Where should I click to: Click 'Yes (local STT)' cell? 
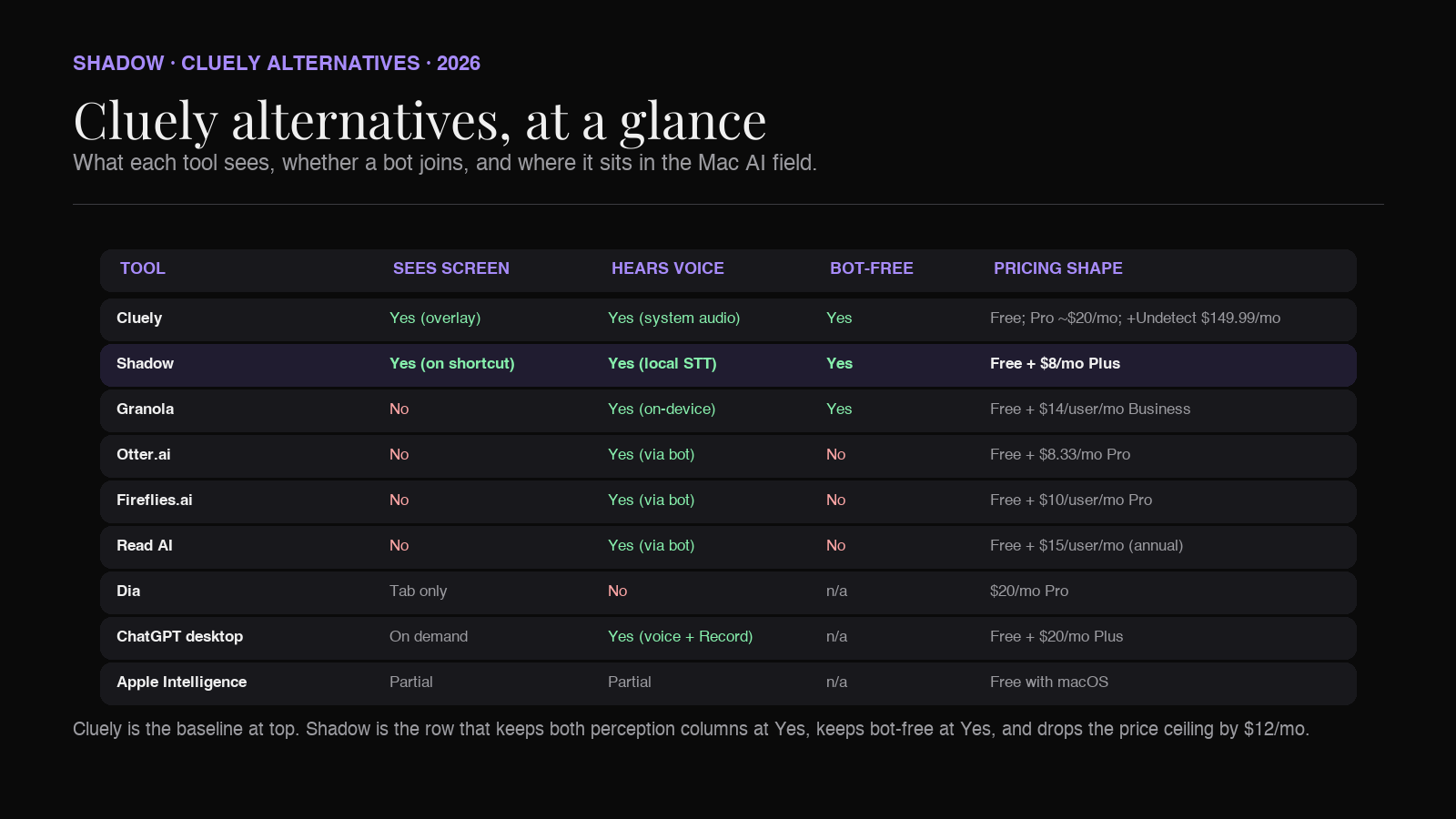(662, 364)
